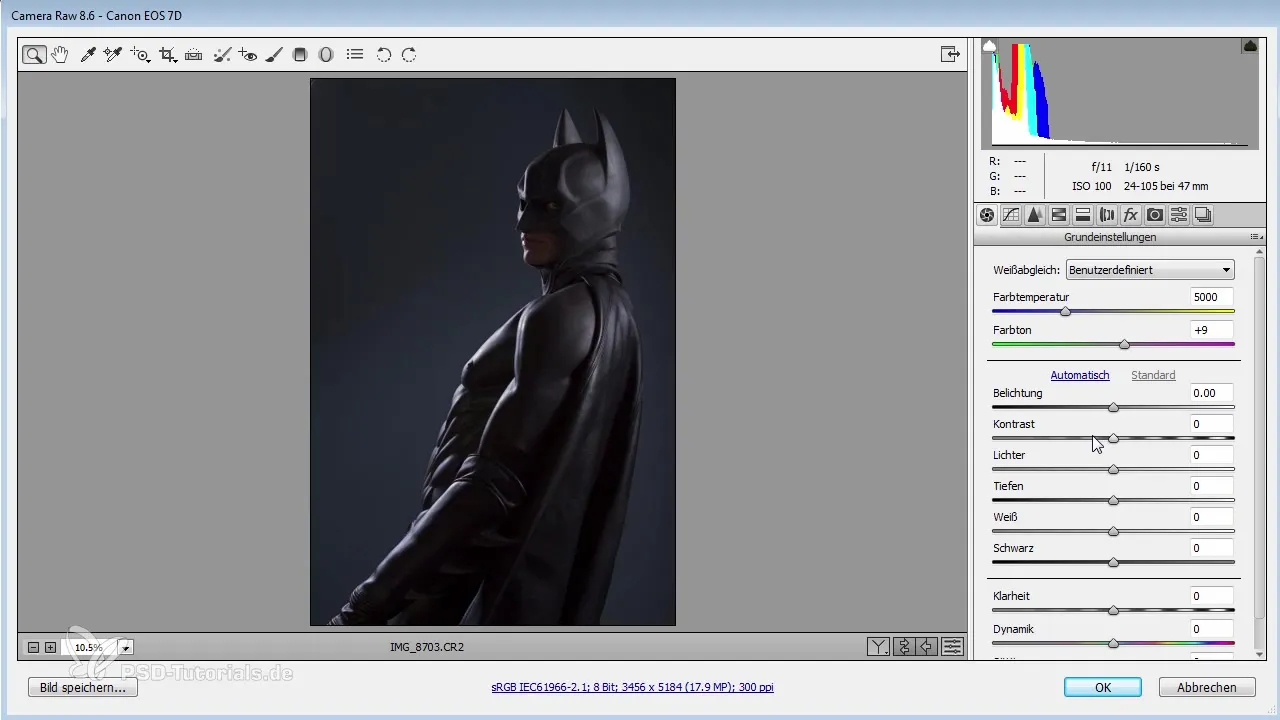1280x720 pixels.
Task: Click the Schwarz value field
Action: point(1211,548)
